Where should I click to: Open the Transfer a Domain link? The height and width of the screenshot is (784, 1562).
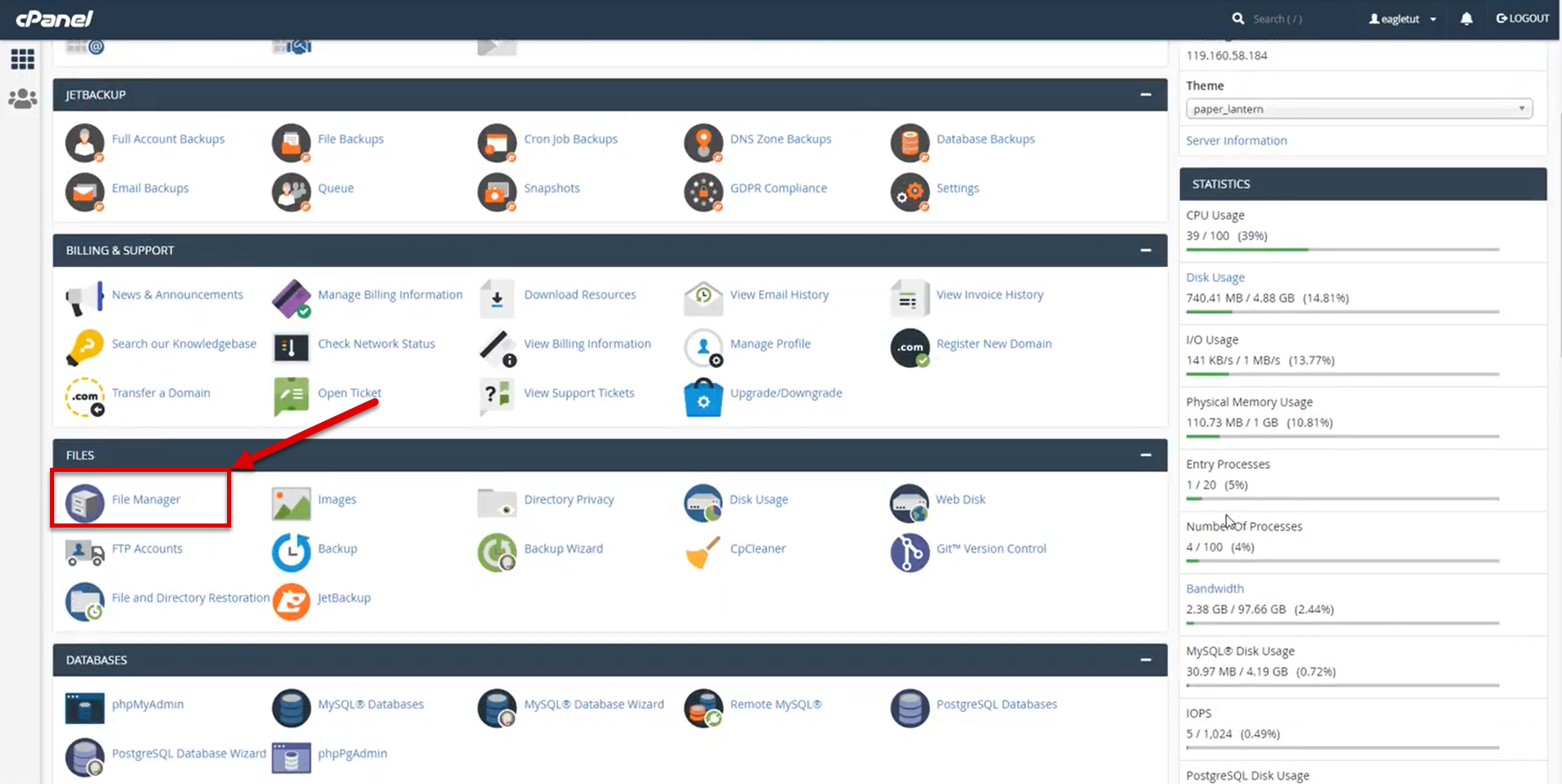(161, 393)
